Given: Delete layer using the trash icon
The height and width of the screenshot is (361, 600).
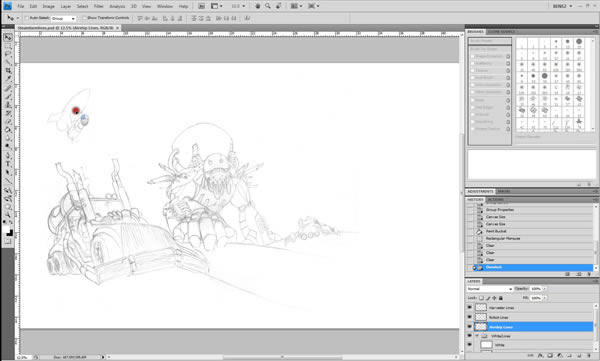Looking at the screenshot, I should click(x=589, y=356).
